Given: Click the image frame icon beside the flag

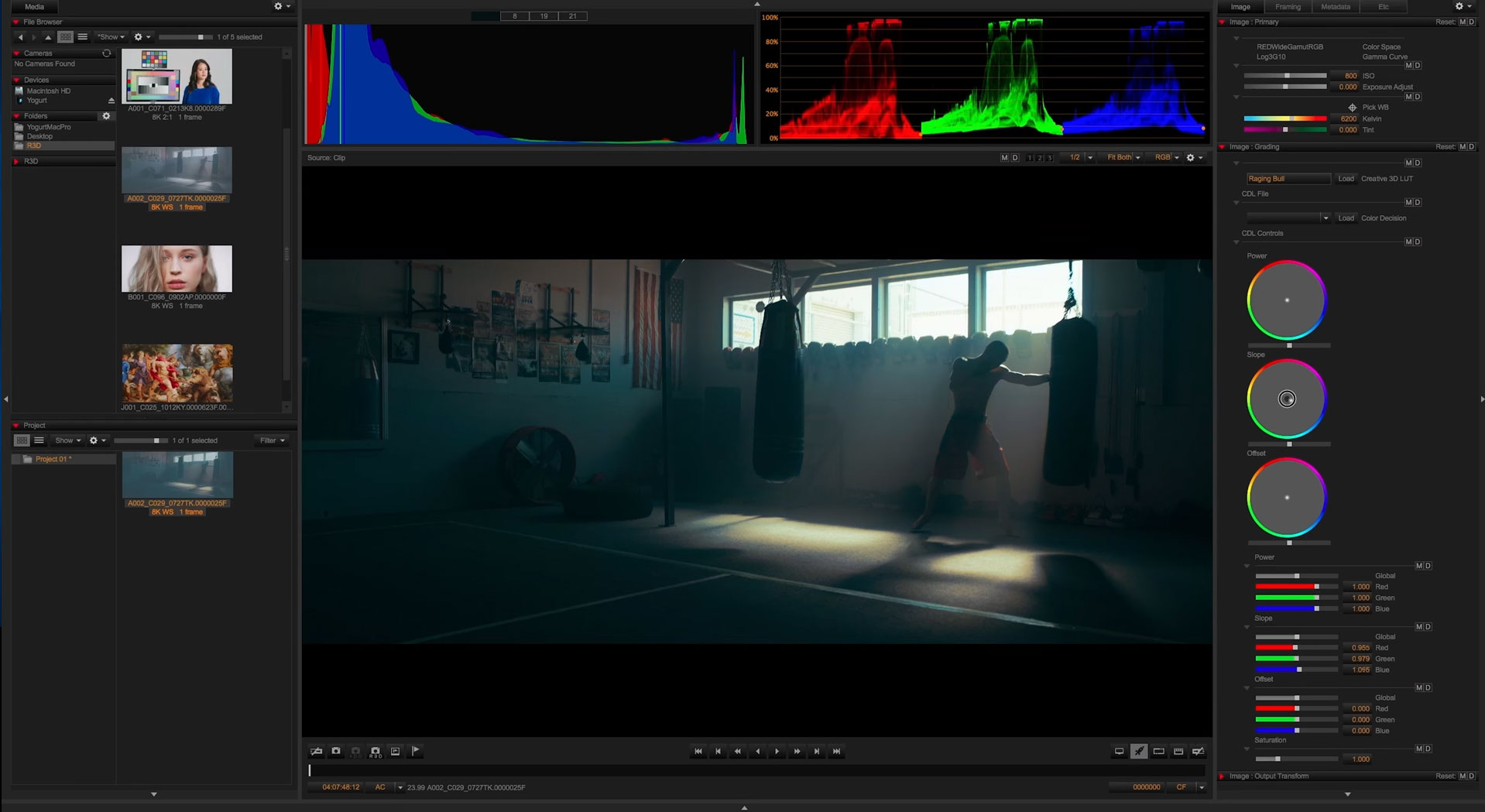Looking at the screenshot, I should point(395,751).
